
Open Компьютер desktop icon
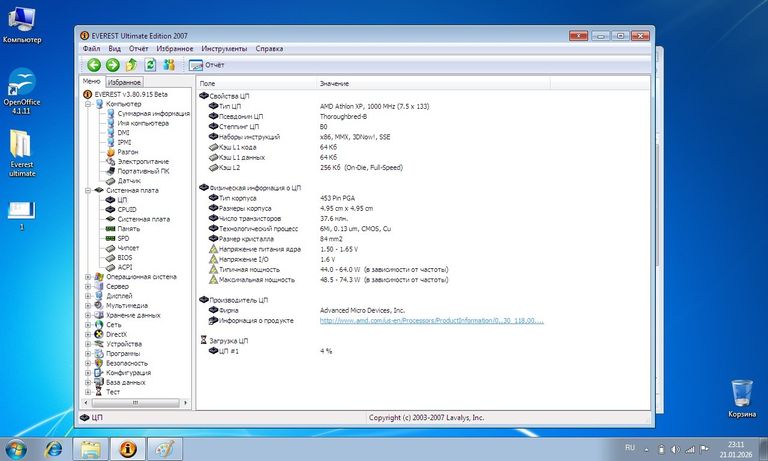(x=22, y=24)
